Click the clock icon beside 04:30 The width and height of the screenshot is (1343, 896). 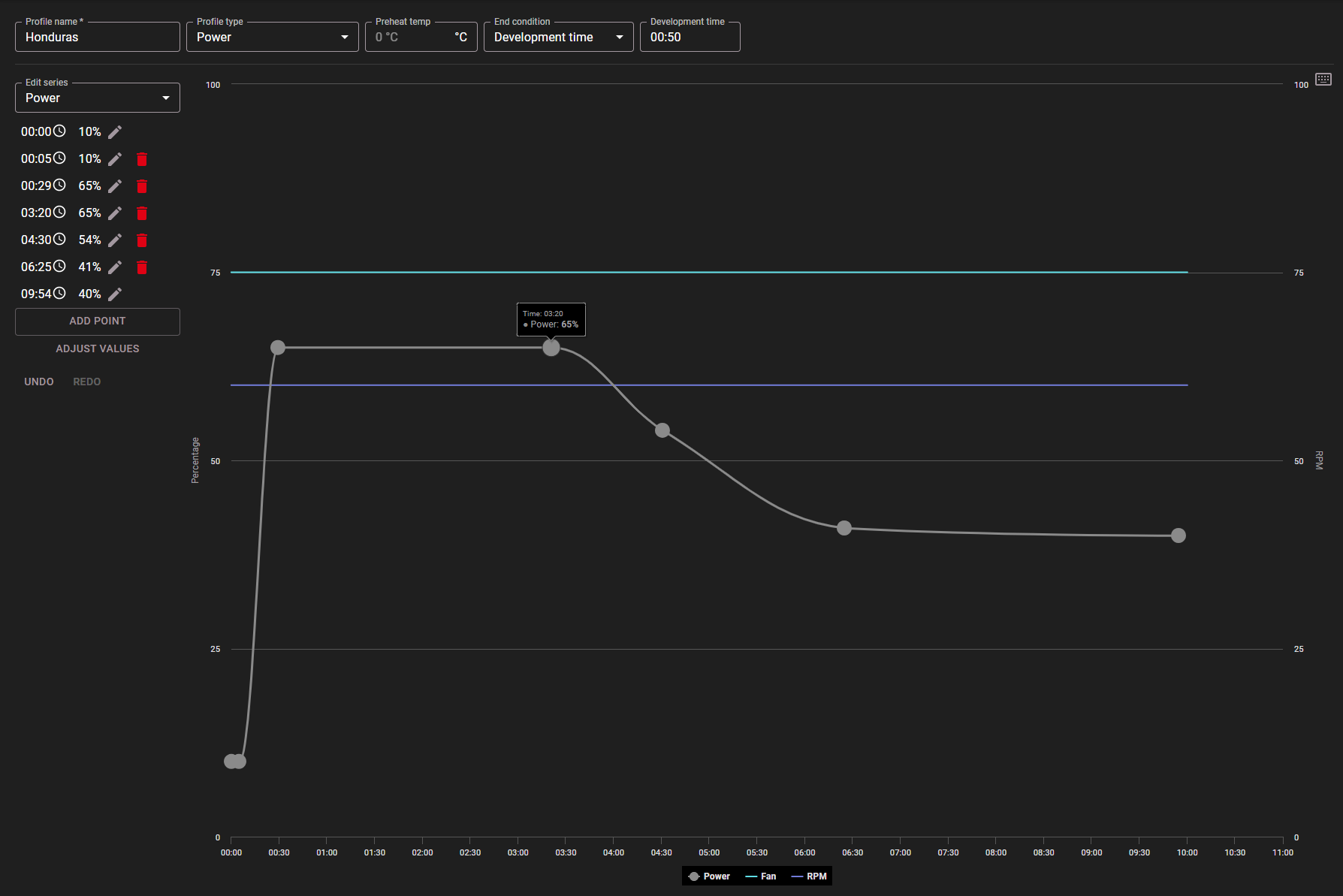tap(59, 239)
